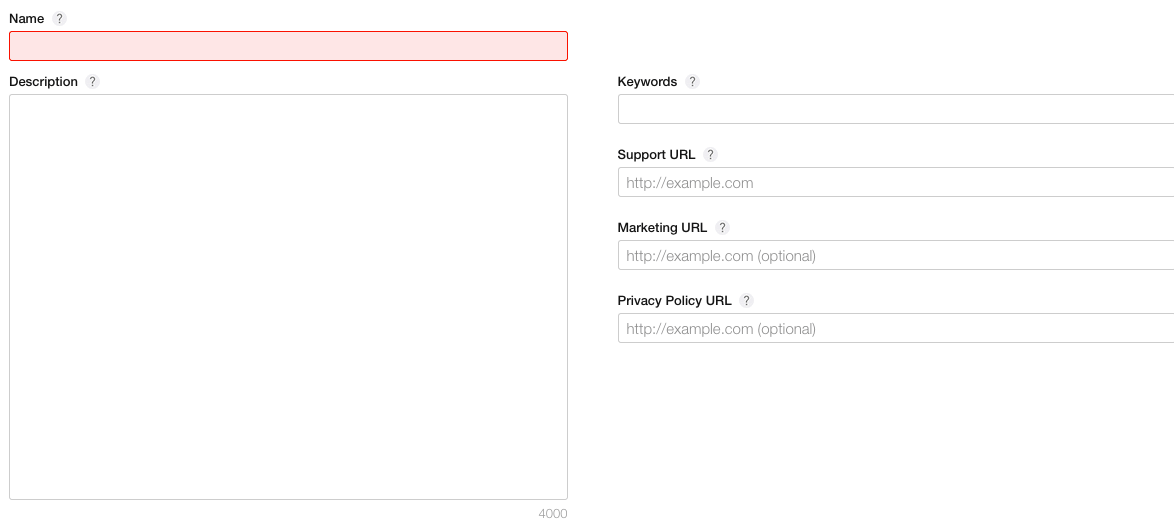
Task: Click the Privacy Policy URL label text
Action: coord(675,301)
